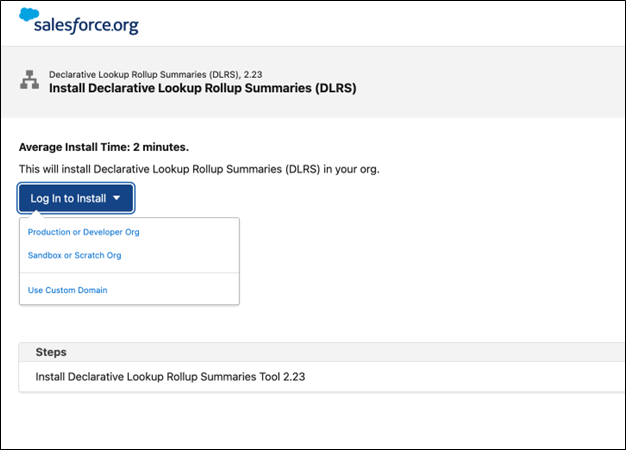Select Use Custom Domain option
Screen dimensions: 626x450
(67, 290)
